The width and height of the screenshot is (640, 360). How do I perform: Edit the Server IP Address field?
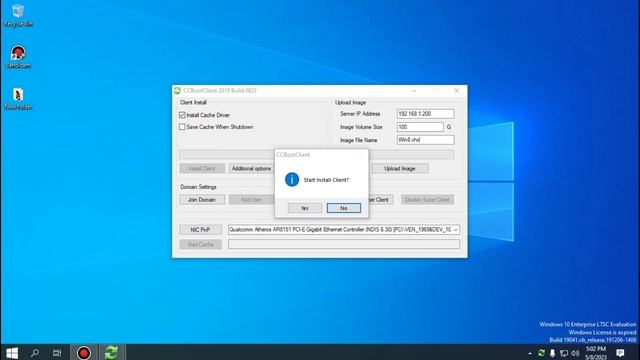pos(425,114)
